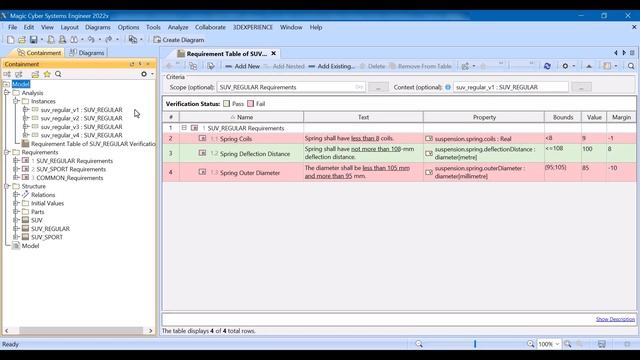Save the project with the floppy icon
640x360 pixels.
coord(33,40)
